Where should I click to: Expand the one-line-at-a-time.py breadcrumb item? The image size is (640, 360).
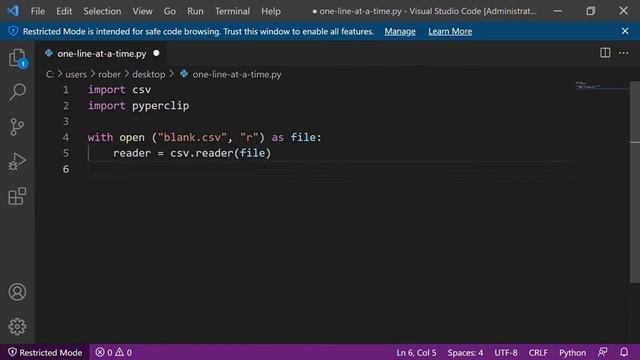tap(237, 74)
